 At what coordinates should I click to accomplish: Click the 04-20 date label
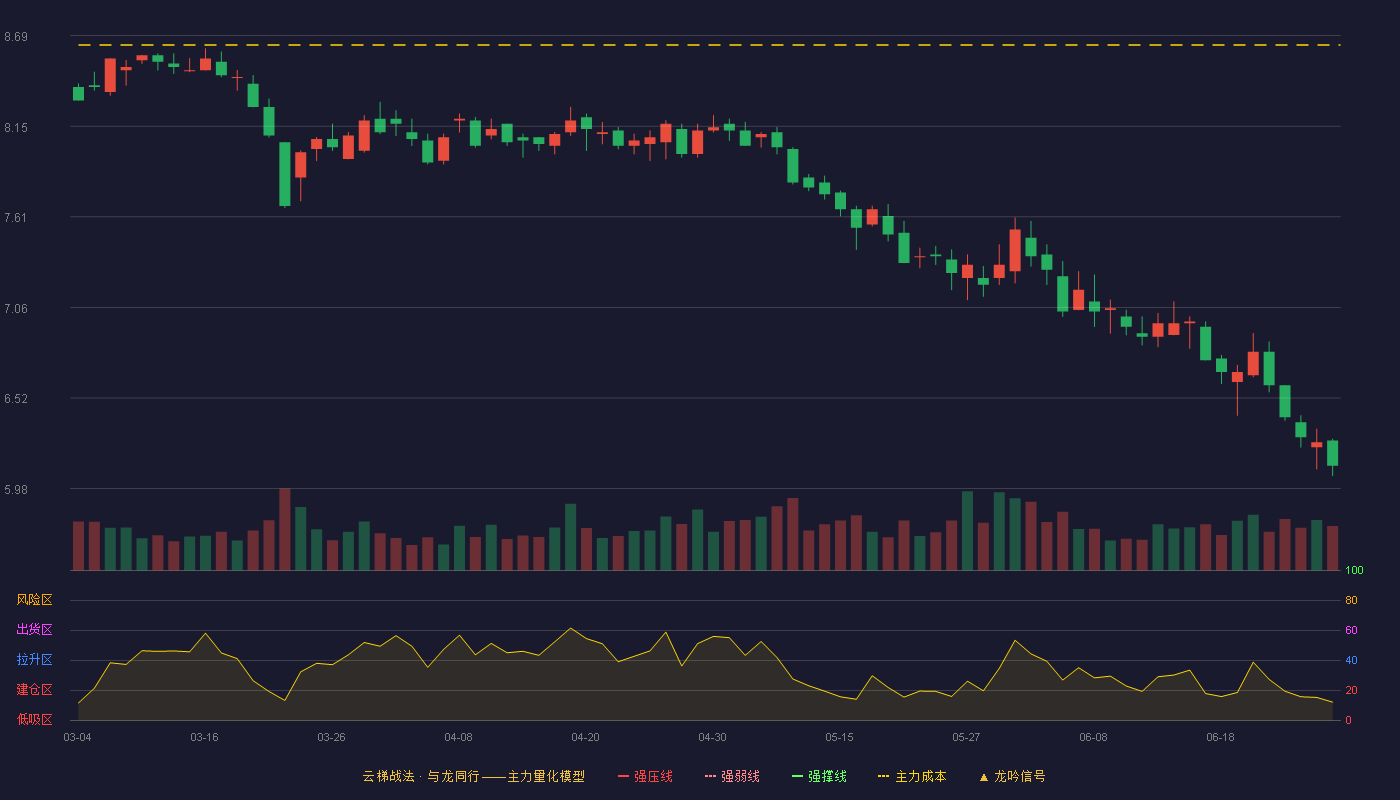pos(585,737)
